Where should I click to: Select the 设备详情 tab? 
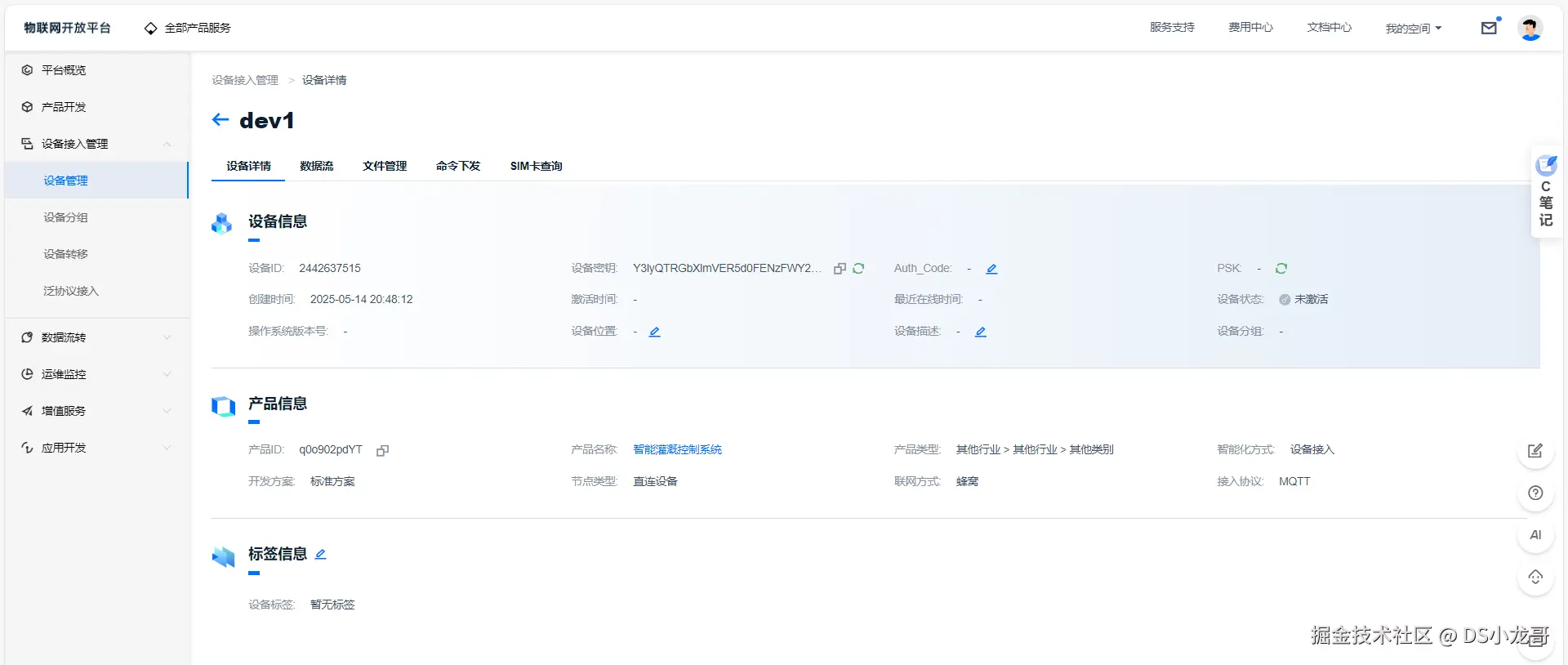[x=248, y=166]
